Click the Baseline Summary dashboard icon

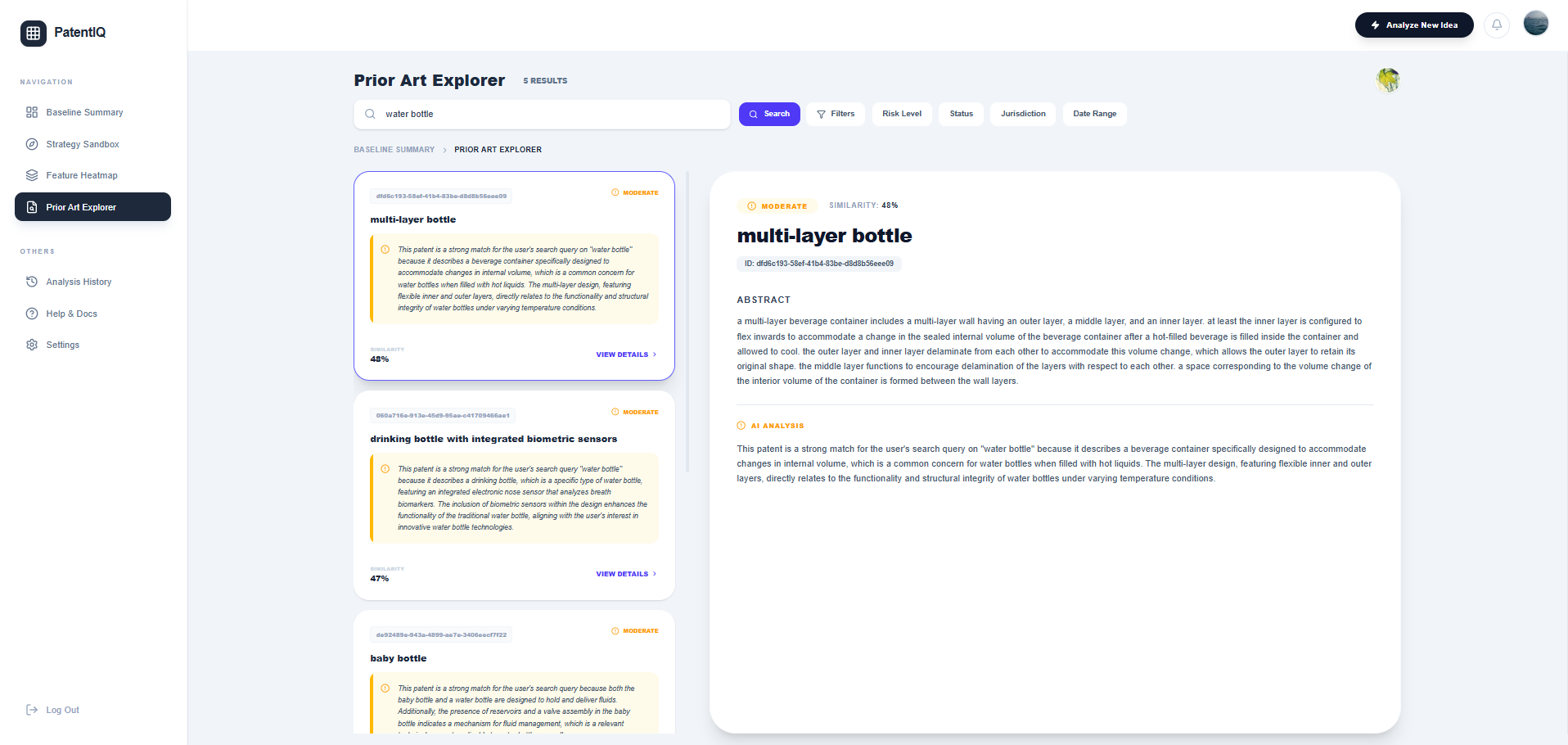tap(32, 112)
